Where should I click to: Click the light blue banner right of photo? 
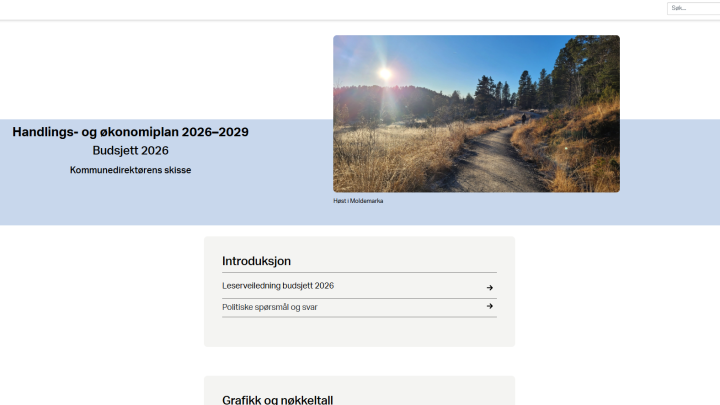(668, 172)
